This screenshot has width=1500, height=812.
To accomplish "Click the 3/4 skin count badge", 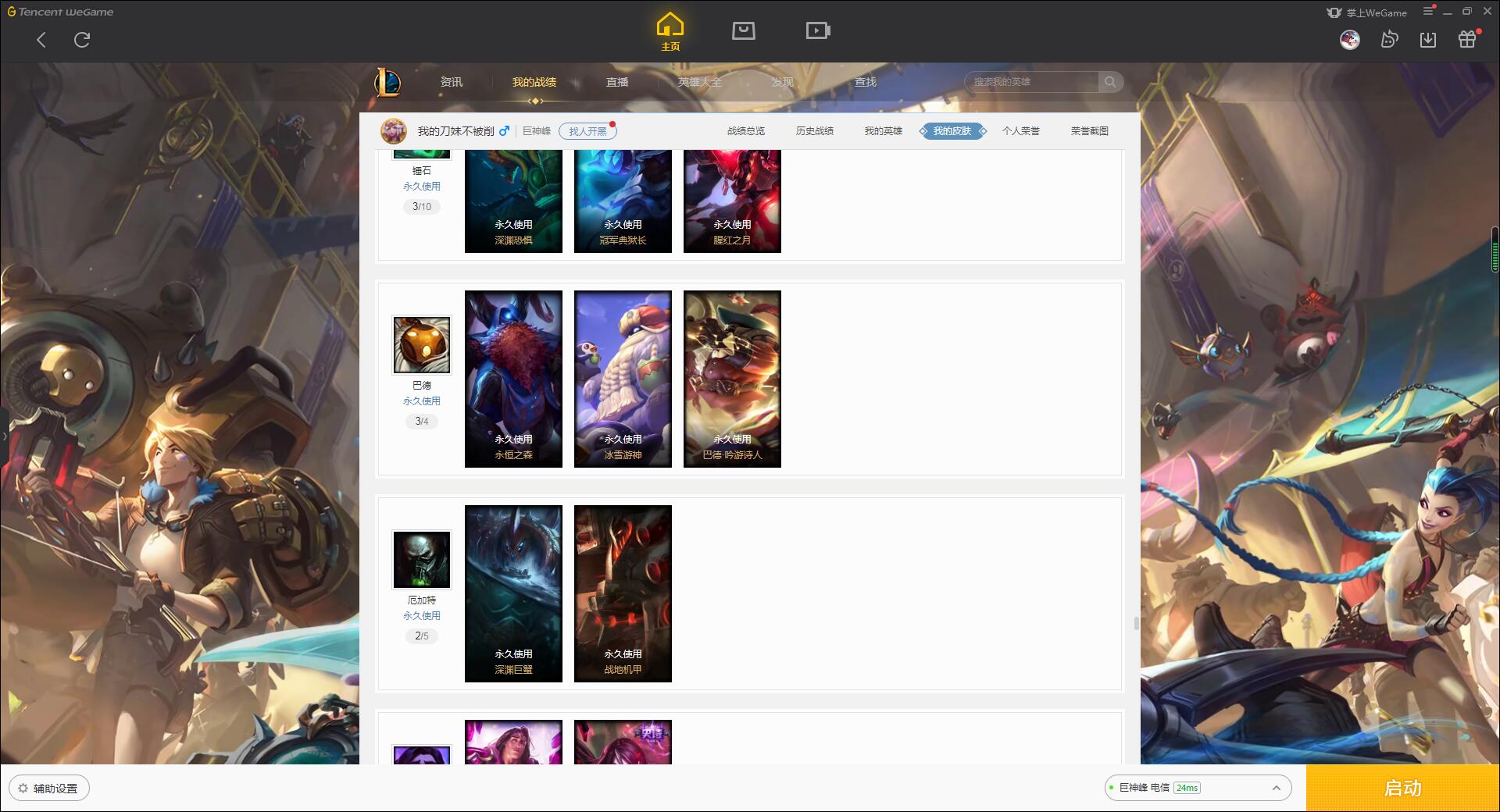I will (422, 422).
